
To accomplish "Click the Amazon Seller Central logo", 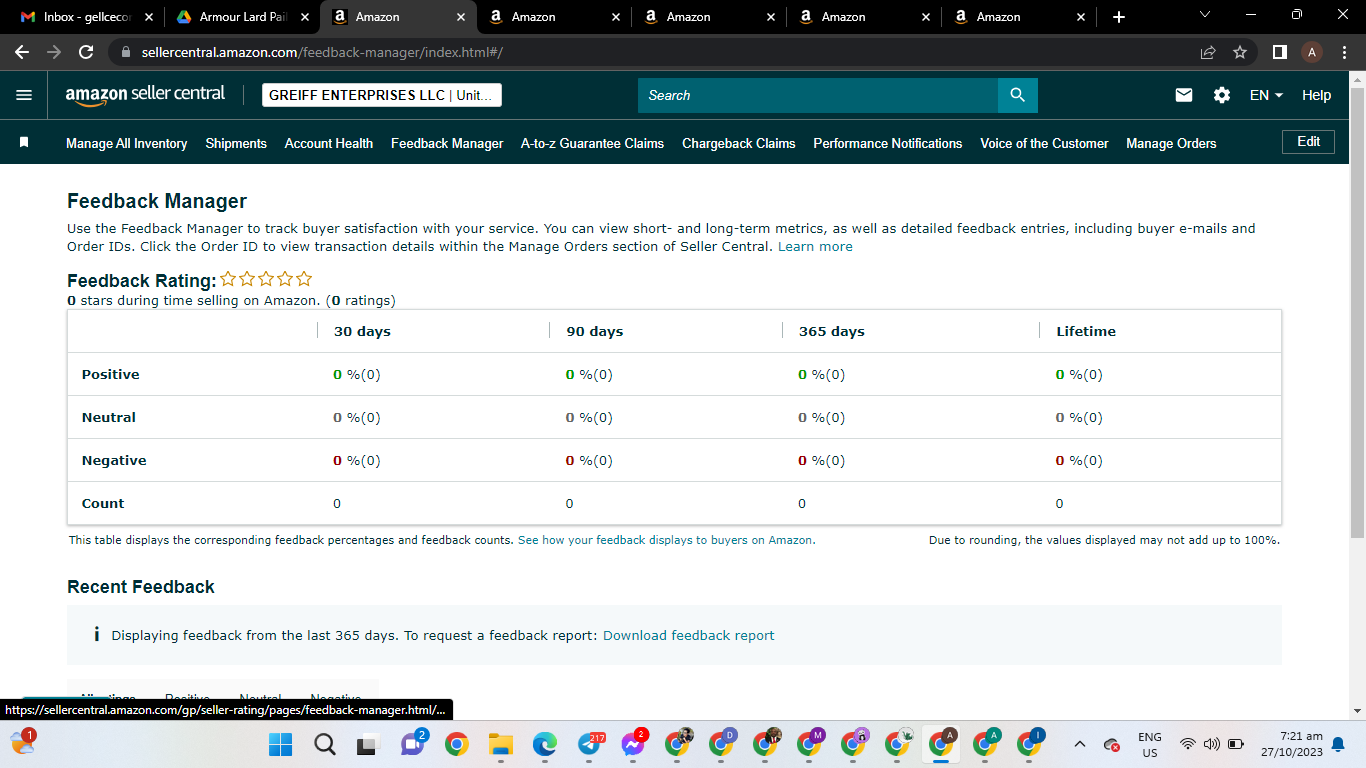I will (x=146, y=95).
